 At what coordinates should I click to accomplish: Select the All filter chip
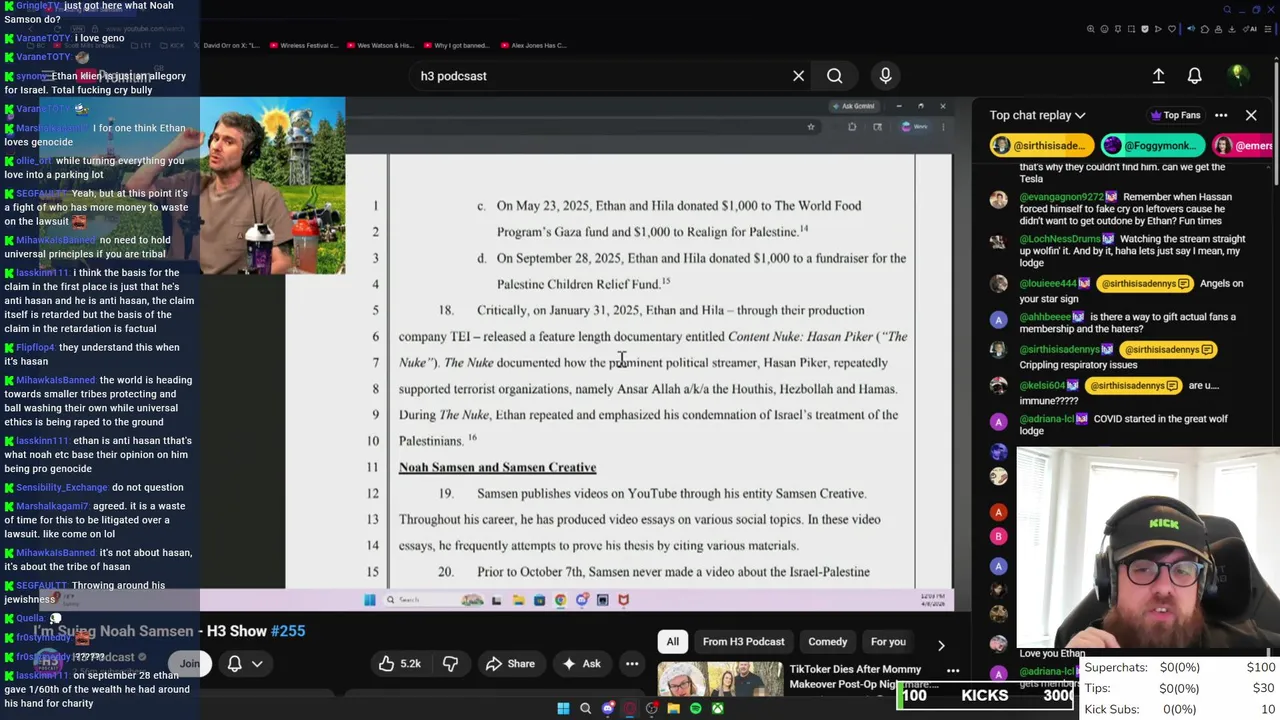click(673, 642)
